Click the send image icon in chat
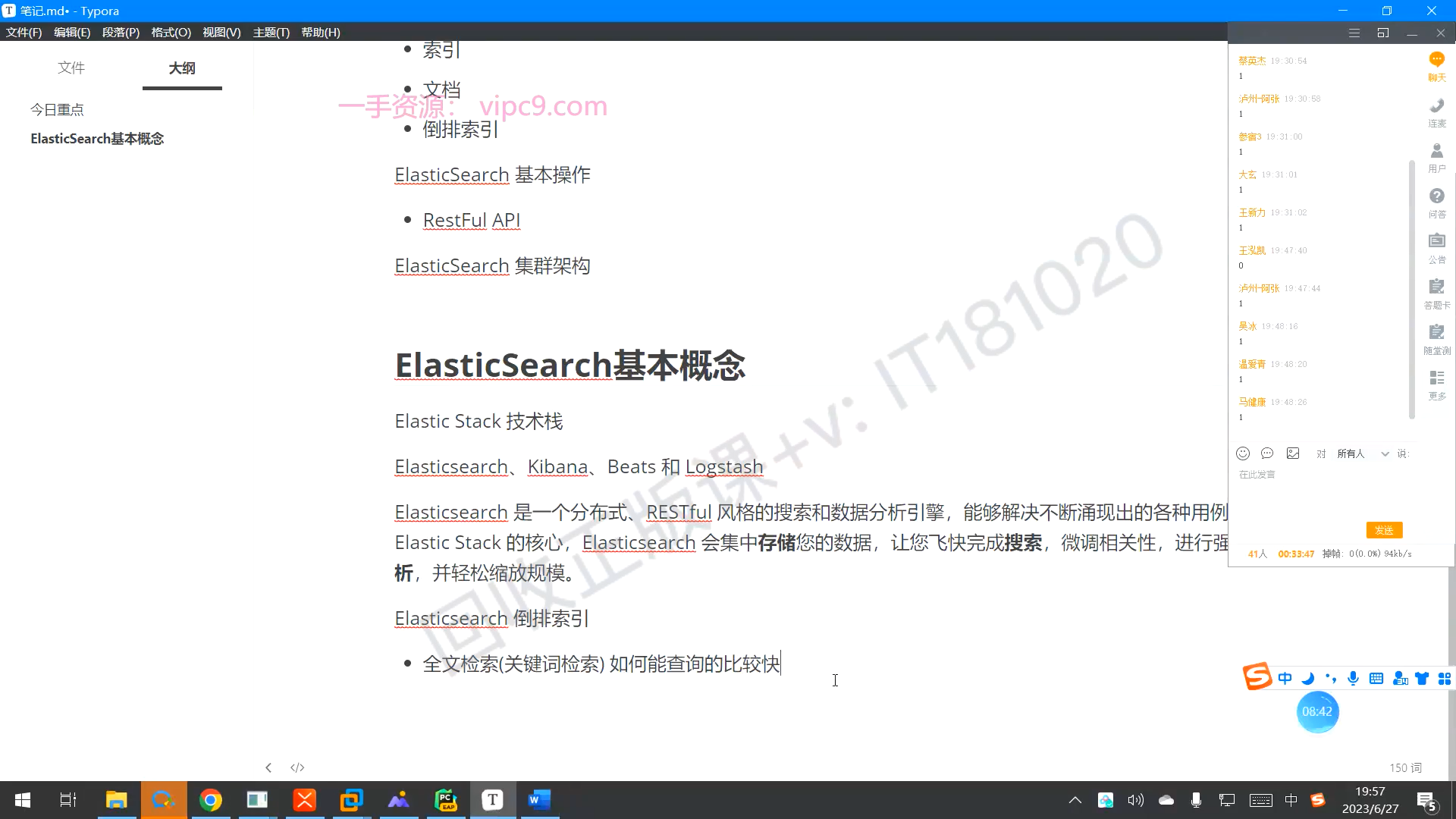This screenshot has width=1456, height=819. (x=1293, y=453)
